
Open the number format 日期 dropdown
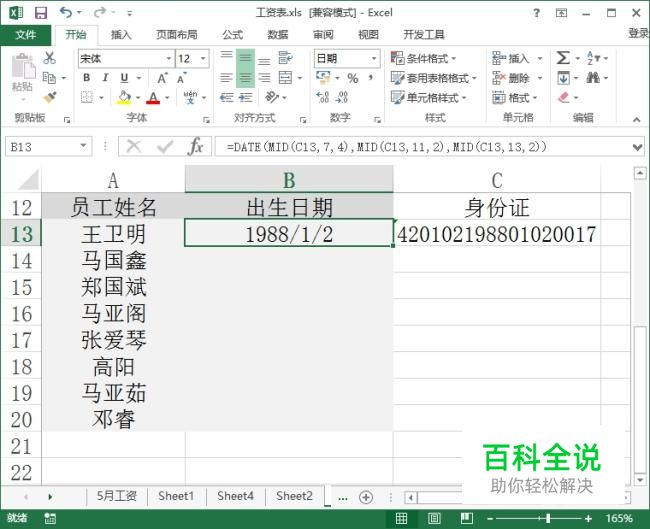pos(374,58)
